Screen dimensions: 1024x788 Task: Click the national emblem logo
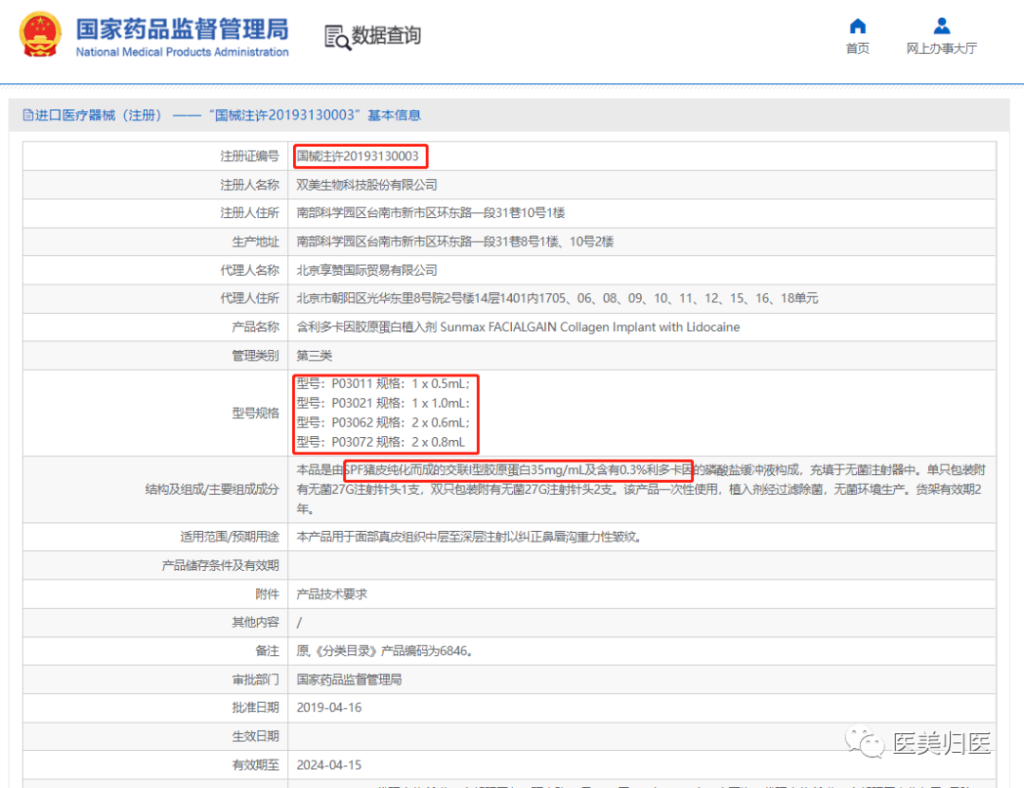coord(40,35)
